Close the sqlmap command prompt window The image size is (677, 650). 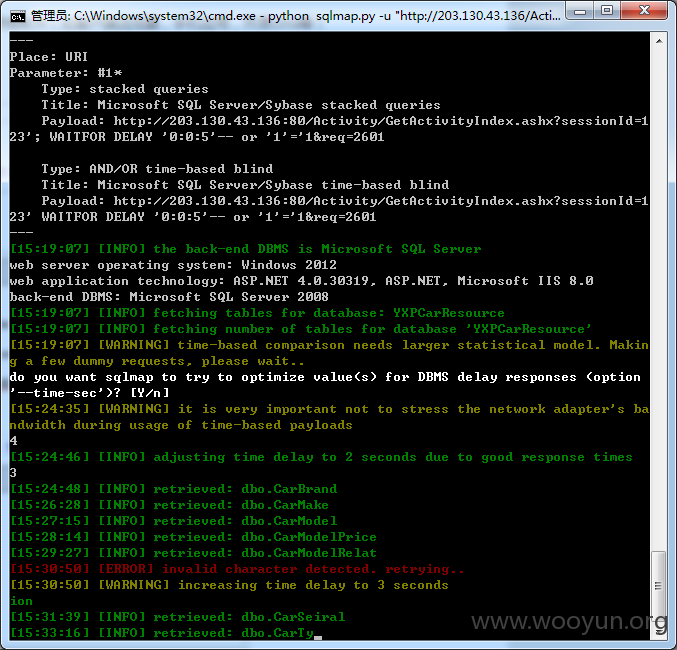click(644, 10)
